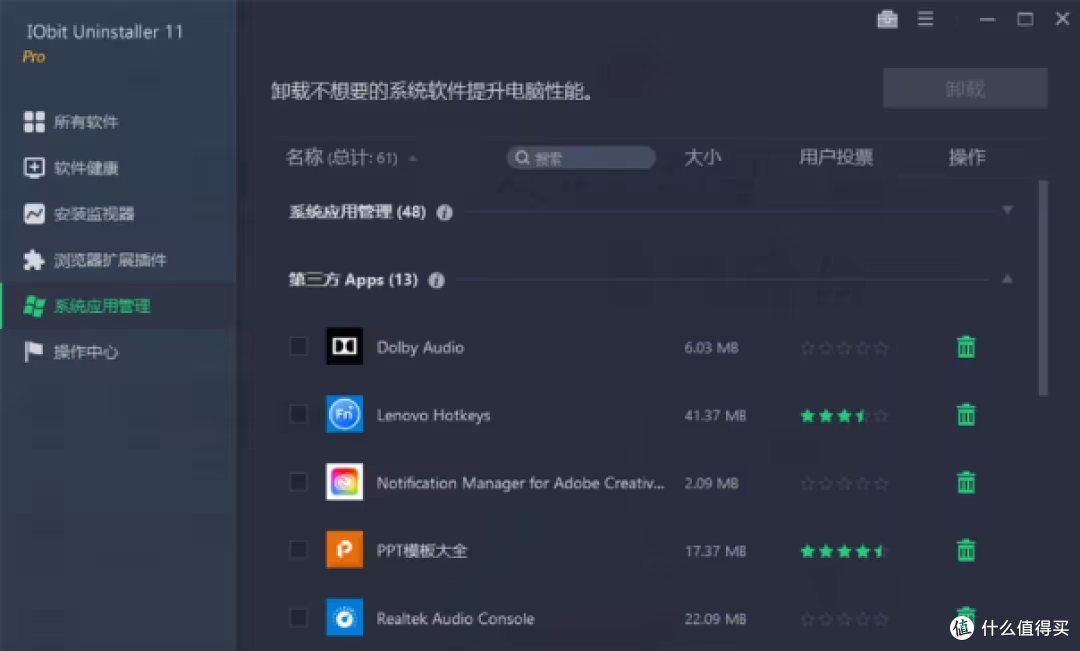Maximize the IObit Uninstaller window
The image size is (1080, 651).
click(x=1025, y=19)
